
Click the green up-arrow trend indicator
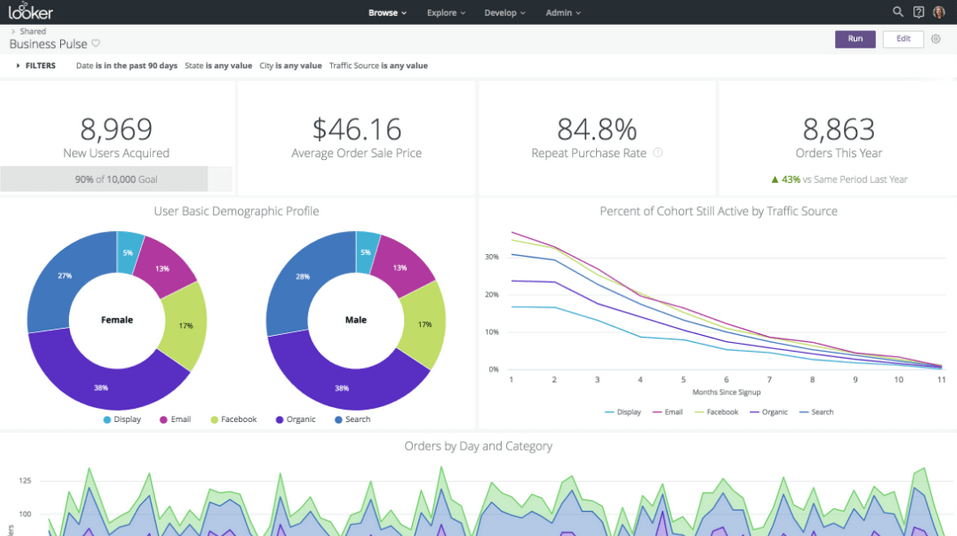[775, 179]
